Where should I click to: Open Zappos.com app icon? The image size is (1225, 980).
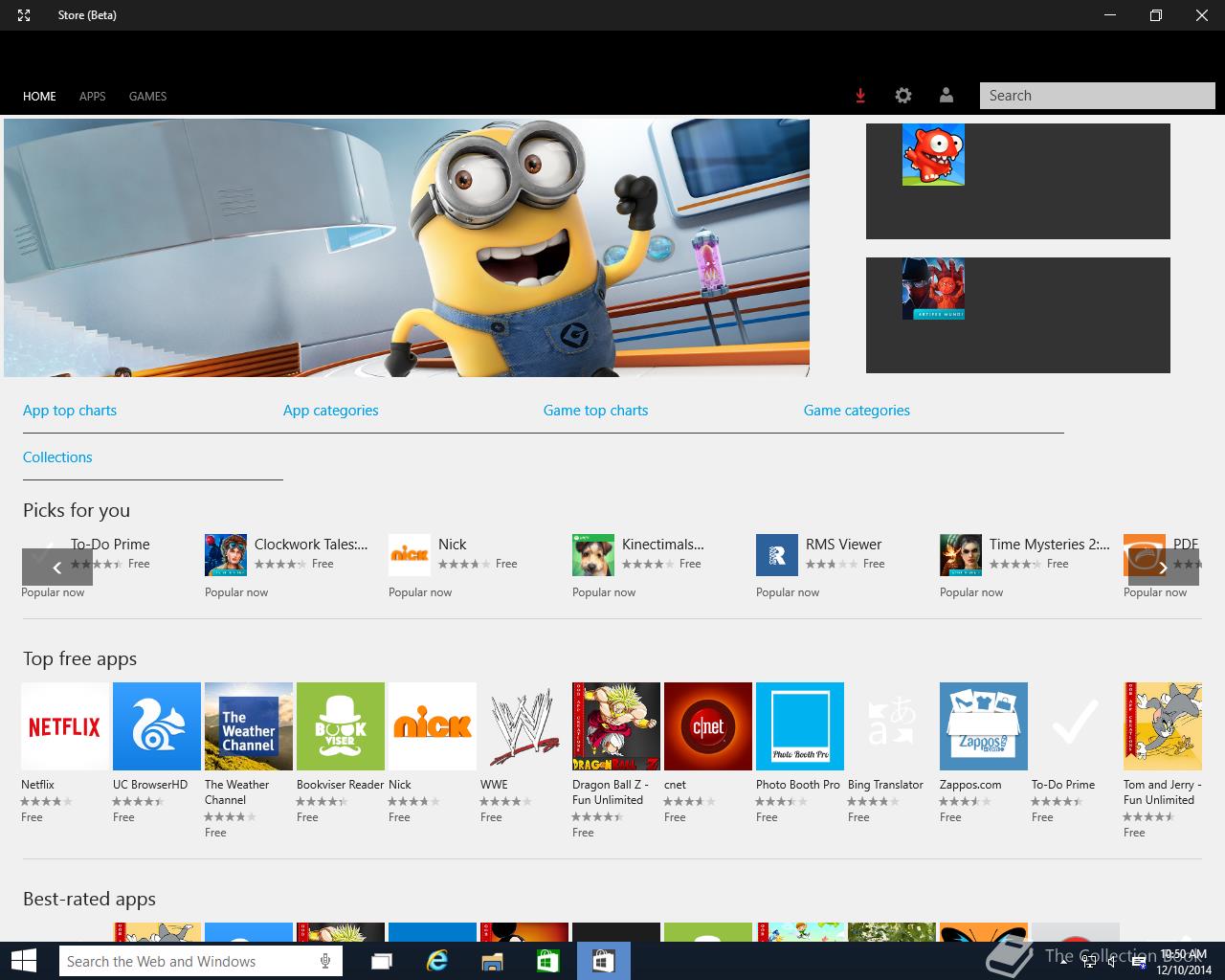click(x=984, y=726)
